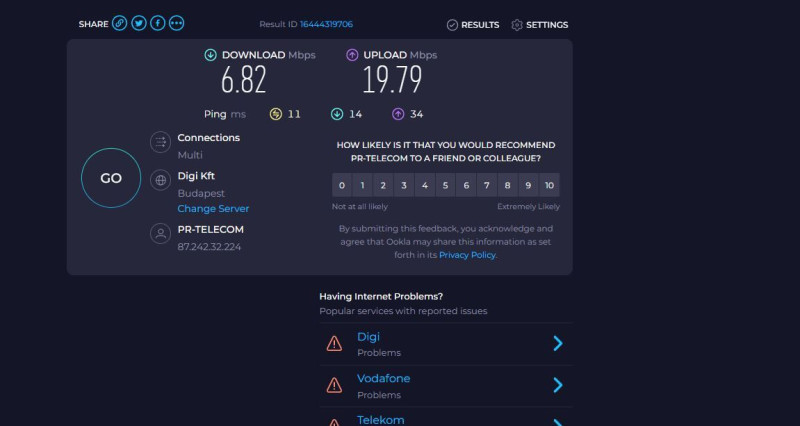Expand the Digi problems entry
Image resolution: width=800 pixels, height=426 pixels.
tap(558, 344)
